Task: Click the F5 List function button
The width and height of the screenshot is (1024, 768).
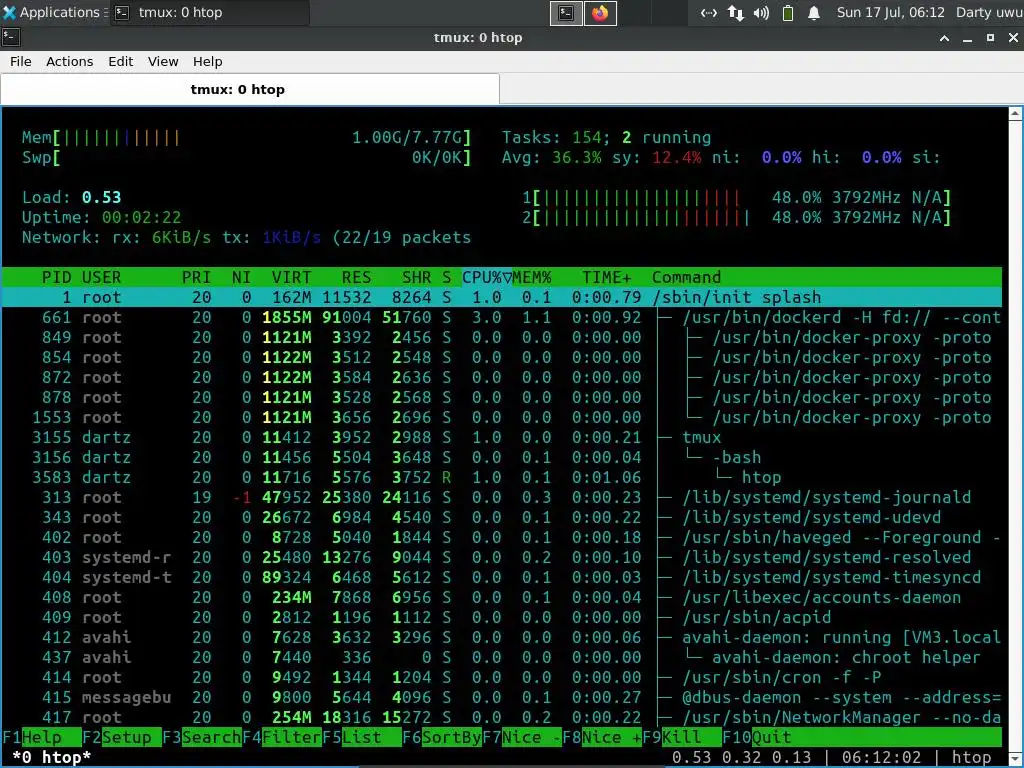Action: coord(362,737)
